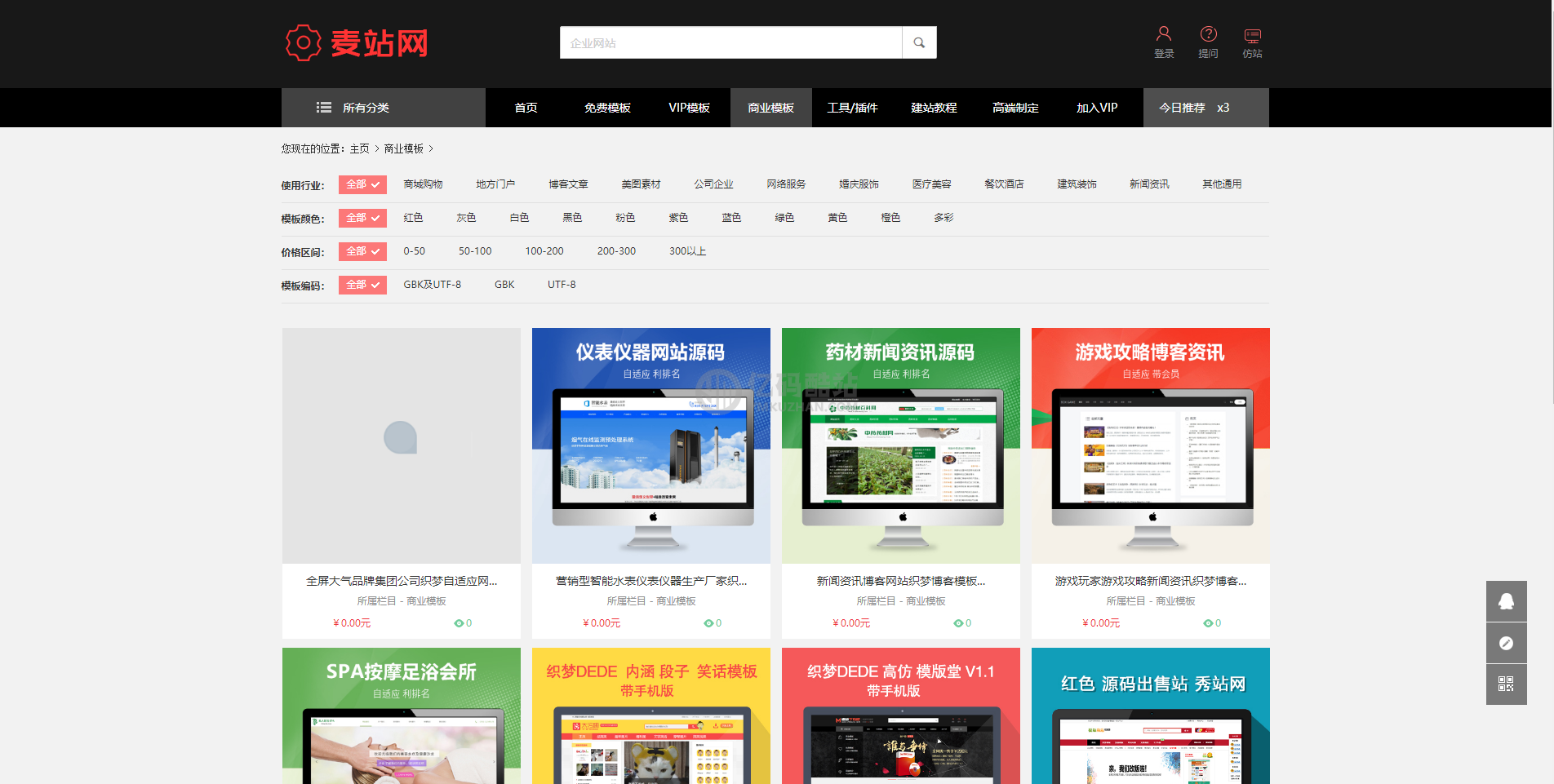1554x784 pixels.
Task: Filter industry by 新闻资讯
Action: (x=1149, y=184)
